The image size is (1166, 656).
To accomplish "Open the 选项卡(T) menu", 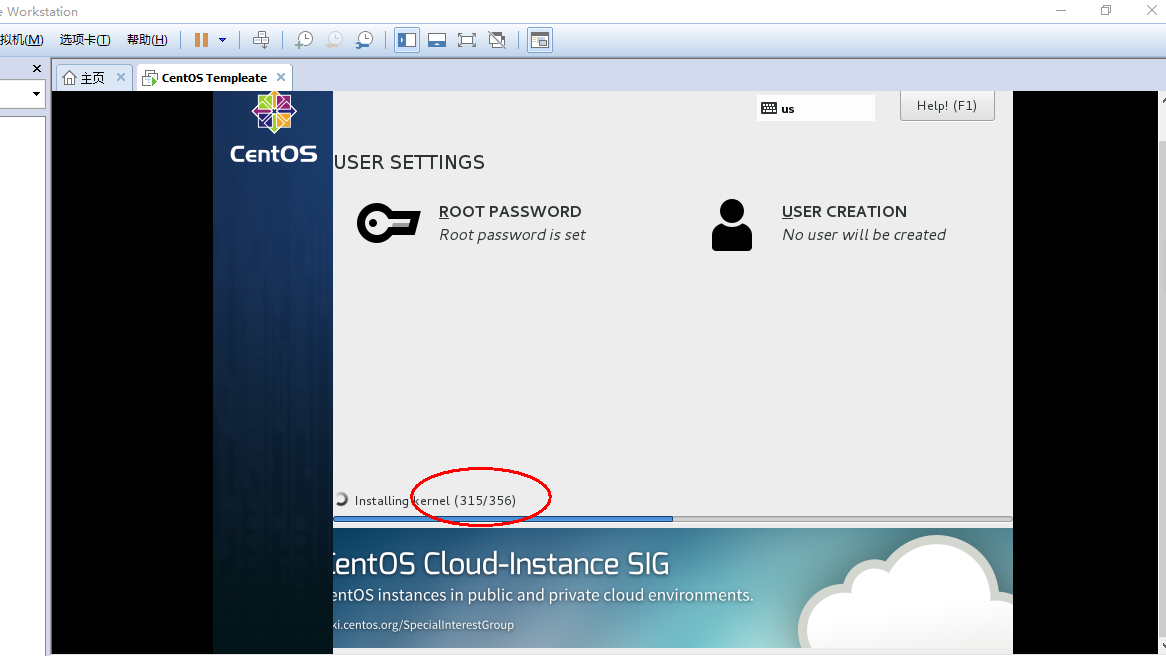I will (85, 40).
